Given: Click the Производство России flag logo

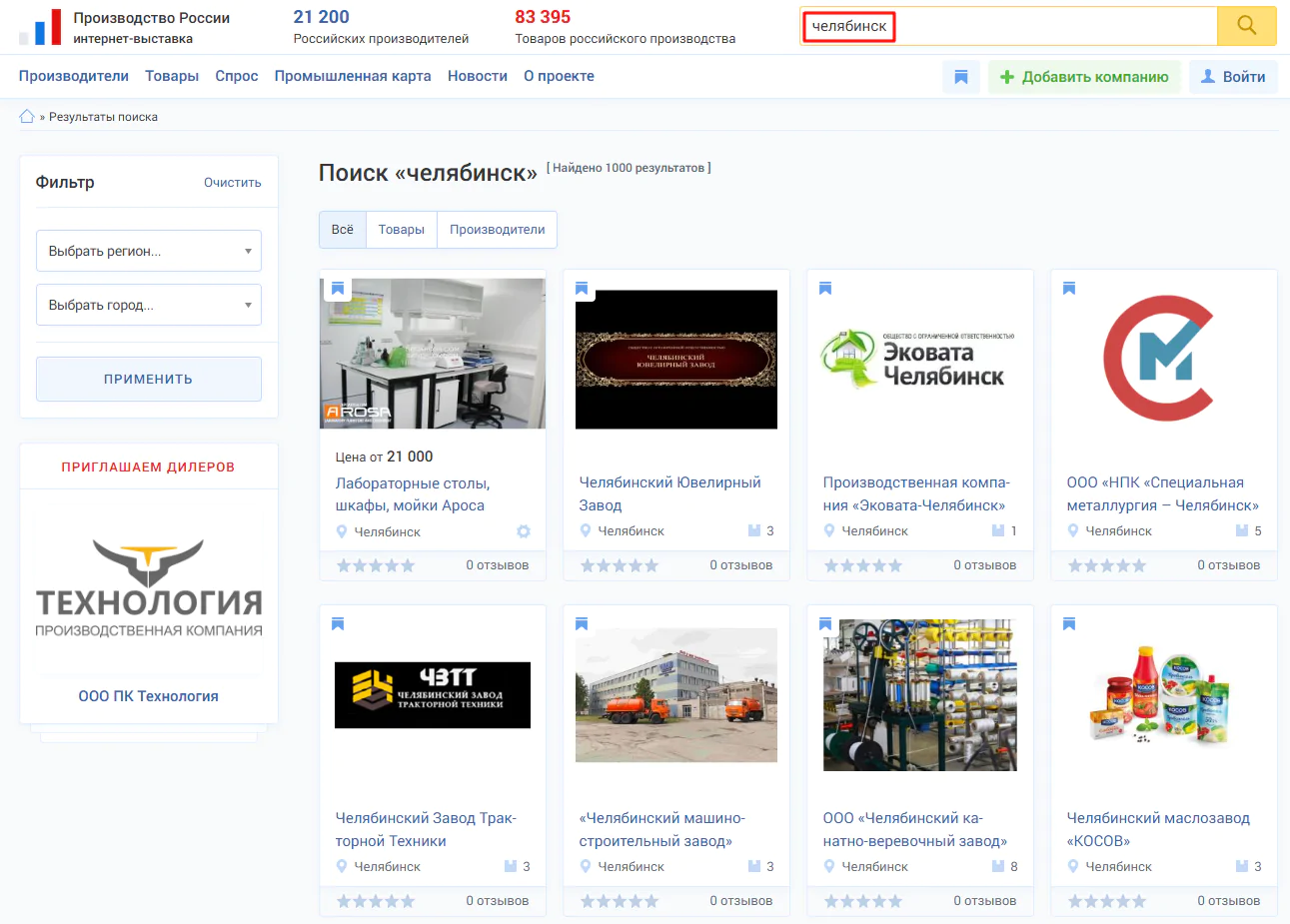Looking at the screenshot, I should (40, 28).
